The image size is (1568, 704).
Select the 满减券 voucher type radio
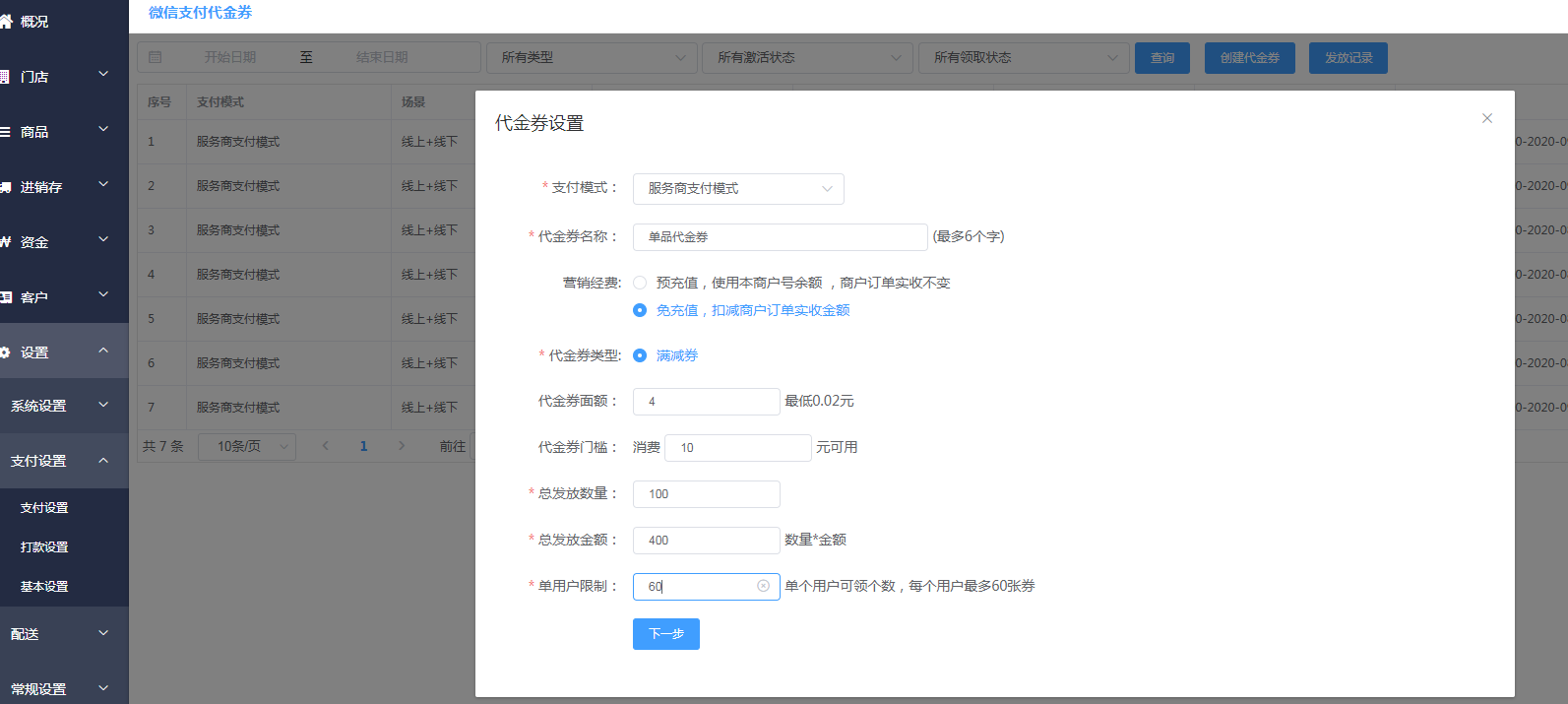click(x=640, y=355)
